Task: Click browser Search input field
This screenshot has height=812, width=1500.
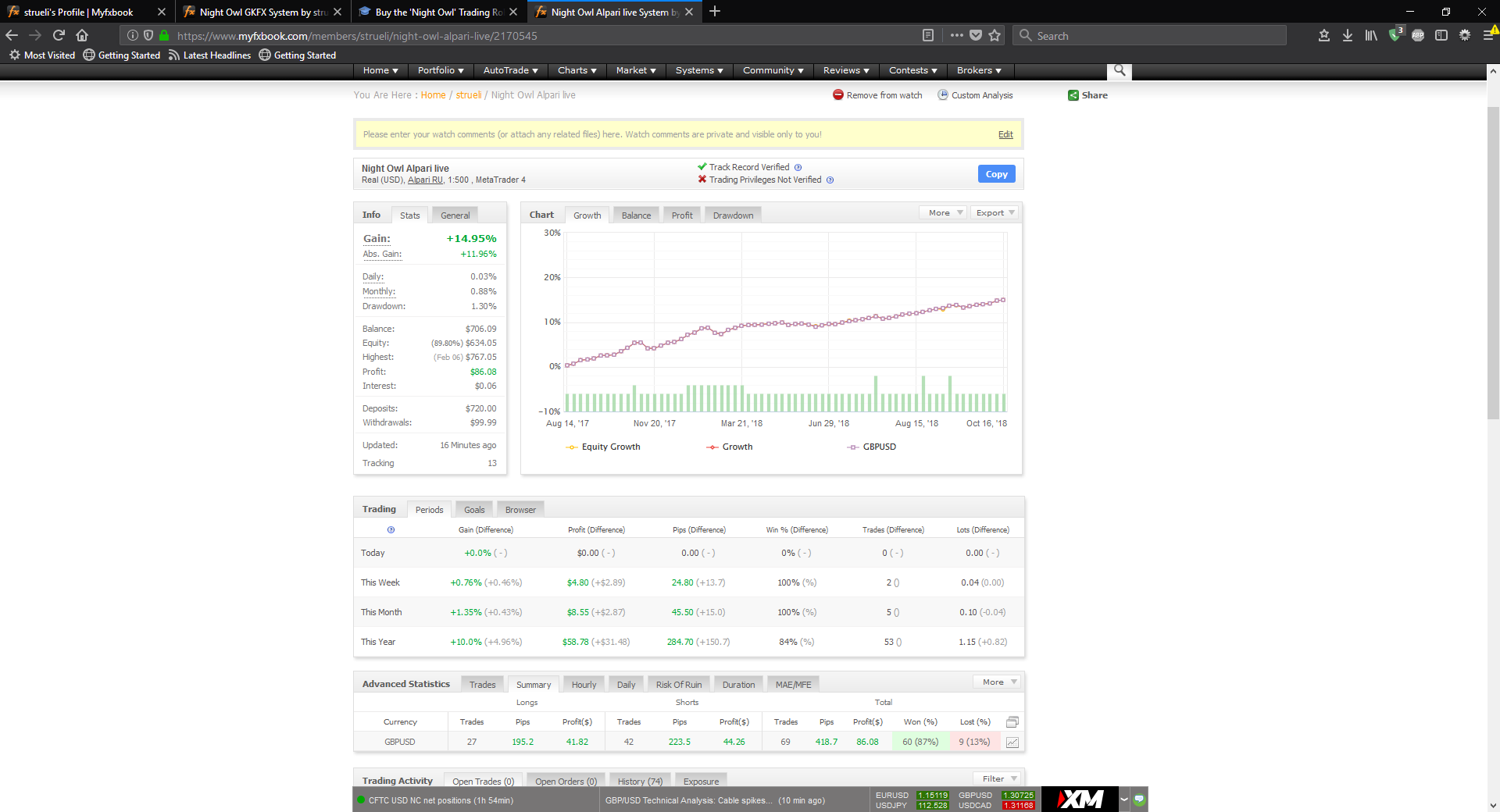Action: (x=1150, y=35)
